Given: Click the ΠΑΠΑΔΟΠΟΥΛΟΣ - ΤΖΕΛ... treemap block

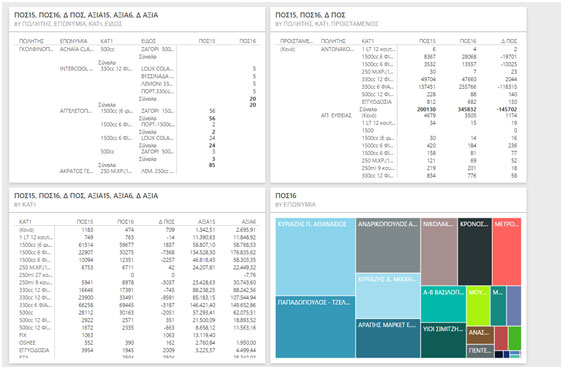Looking at the screenshot, I should pyautogui.click(x=315, y=327).
